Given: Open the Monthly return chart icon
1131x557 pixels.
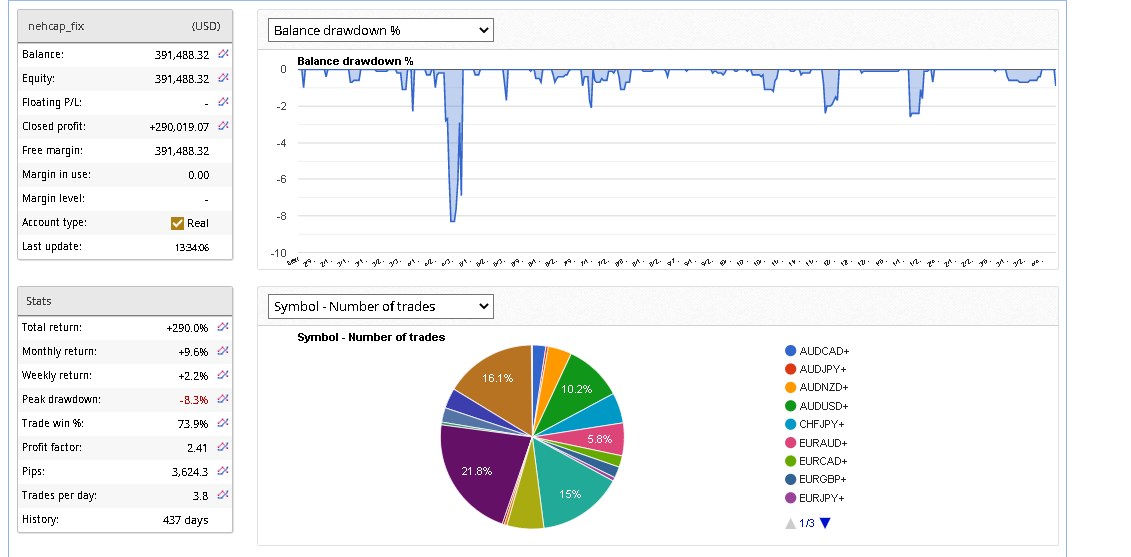Looking at the screenshot, I should (x=223, y=351).
